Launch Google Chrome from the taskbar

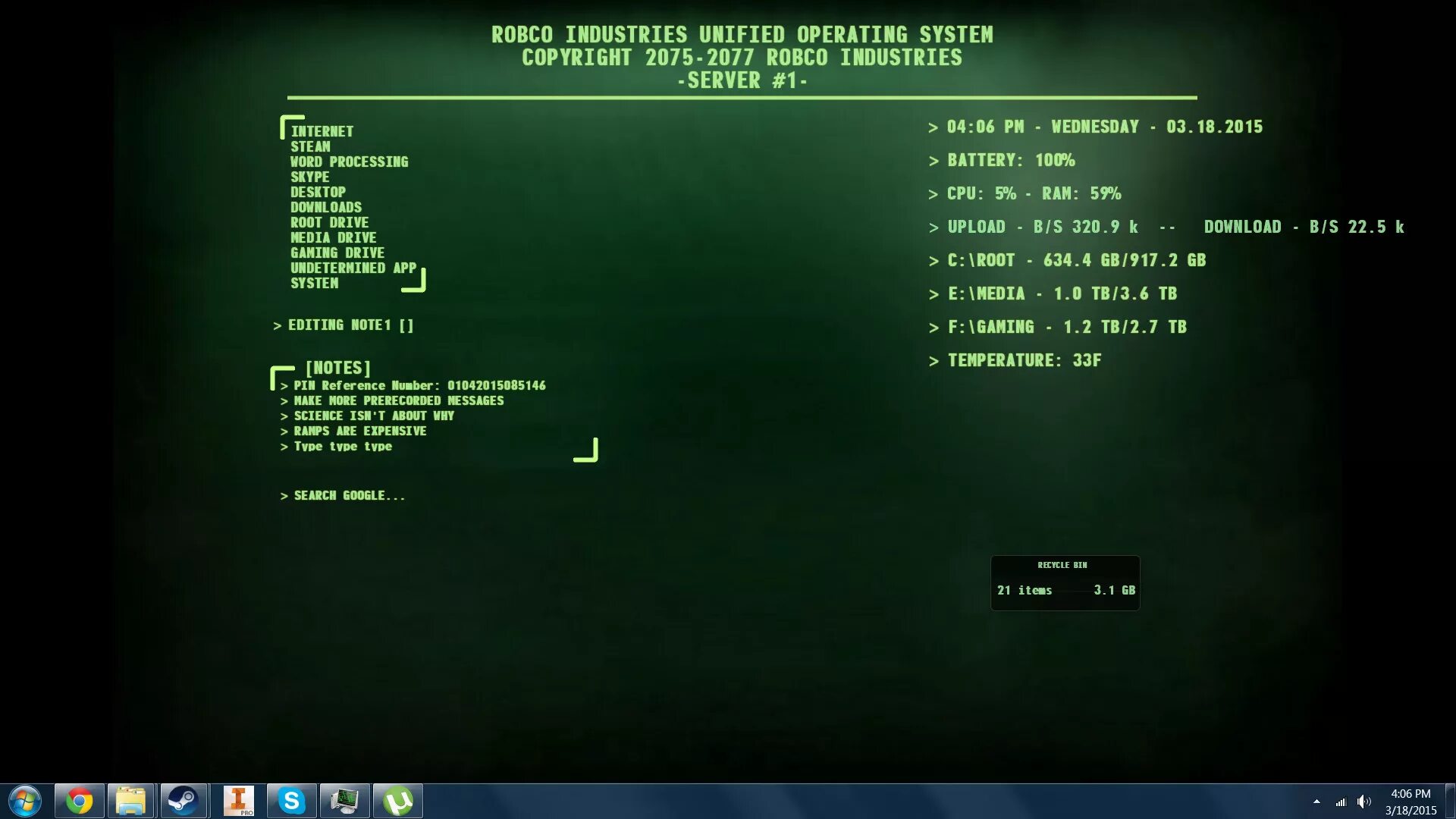tap(79, 800)
